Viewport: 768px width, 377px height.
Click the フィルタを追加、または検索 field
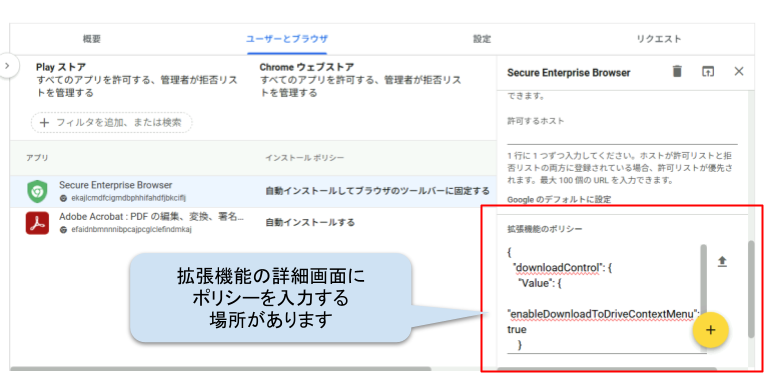pyautogui.click(x=112, y=122)
